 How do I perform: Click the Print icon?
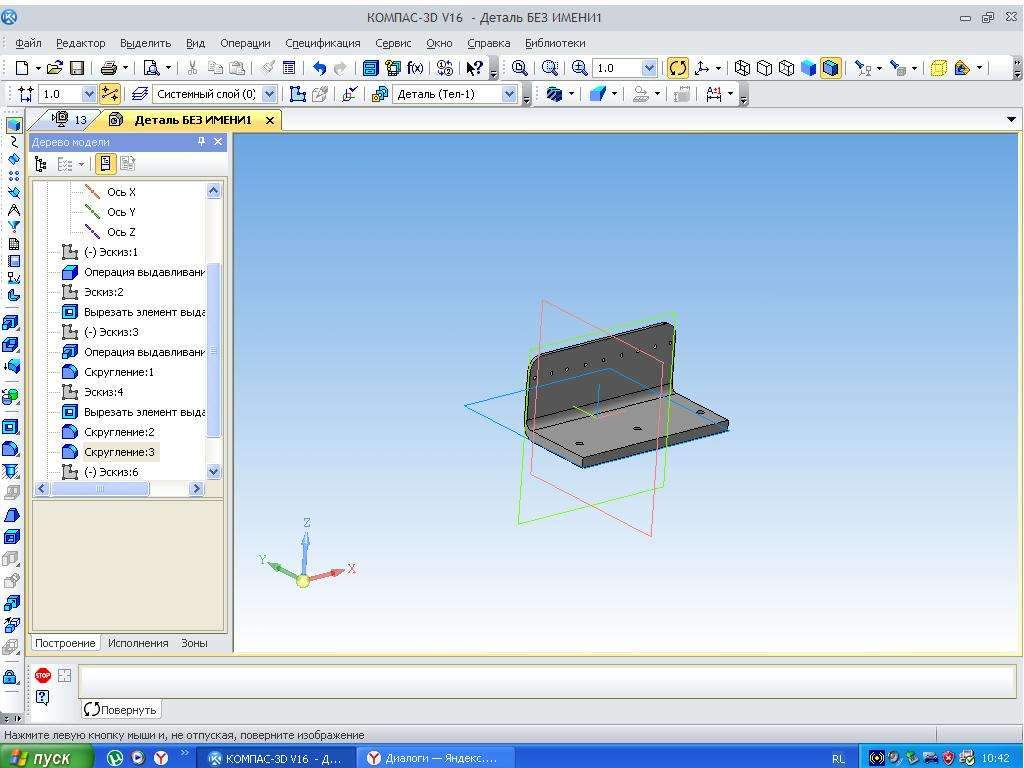click(x=108, y=68)
